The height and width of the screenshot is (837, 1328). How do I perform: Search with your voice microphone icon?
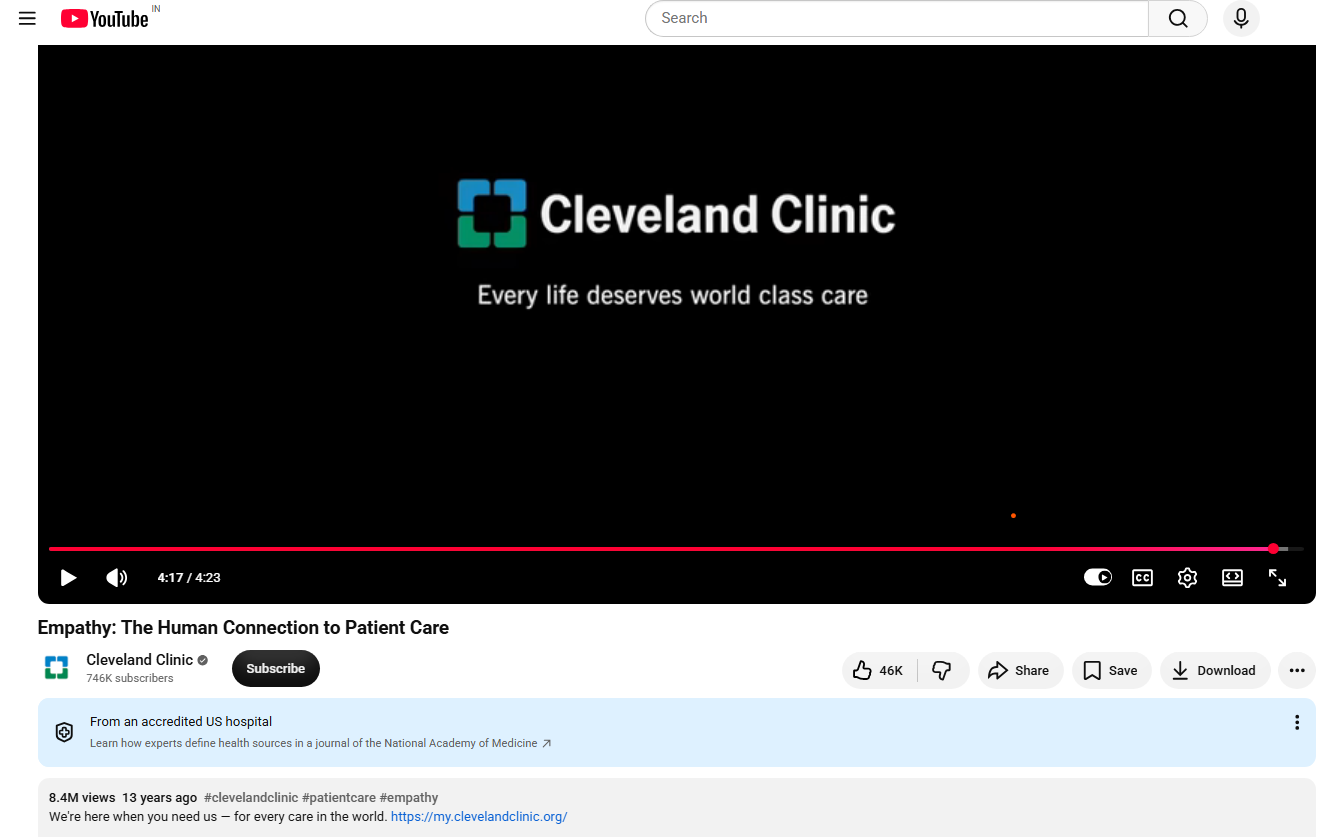tap(1241, 18)
